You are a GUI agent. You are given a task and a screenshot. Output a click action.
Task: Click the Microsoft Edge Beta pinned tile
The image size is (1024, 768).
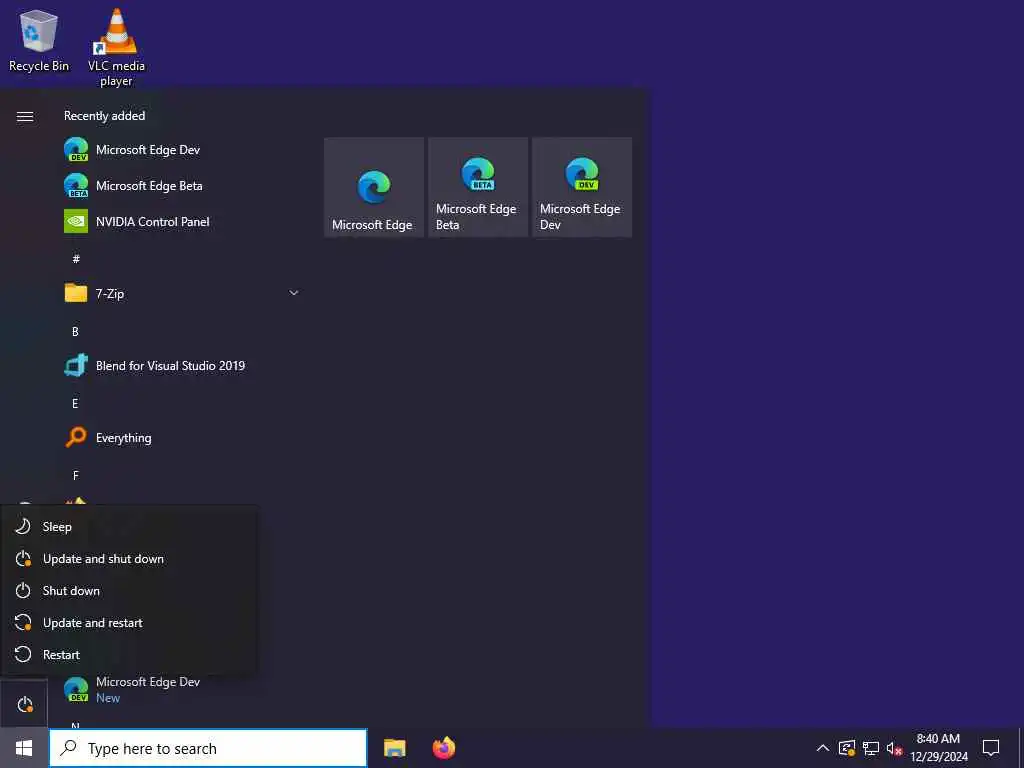(x=478, y=187)
